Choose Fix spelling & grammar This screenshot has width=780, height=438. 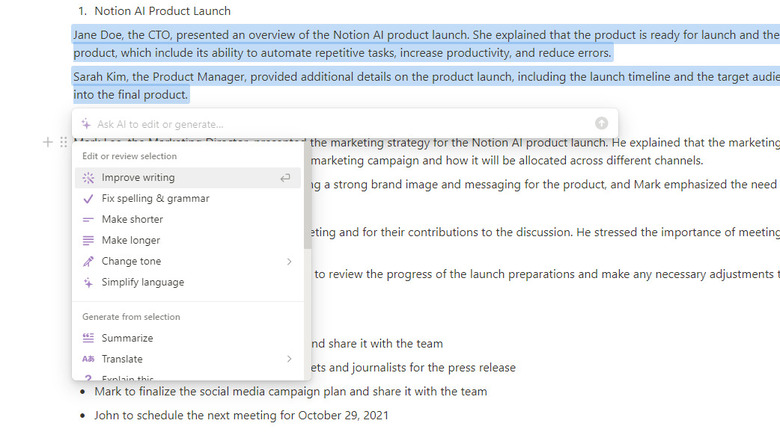(188, 199)
